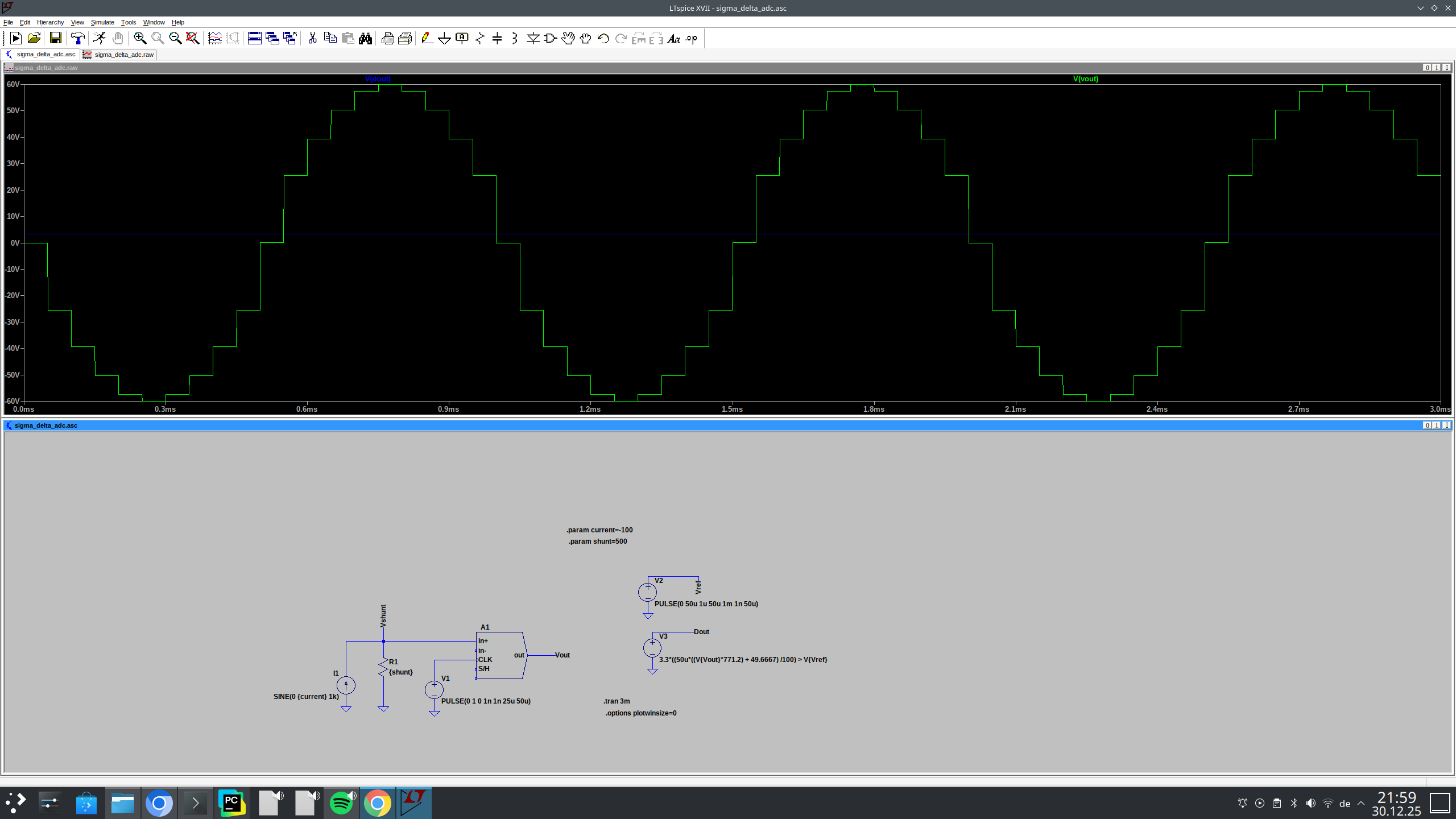Screen dimensions: 1456x819
Task: Add a SPICE directive with the .op icon
Action: pyautogui.click(x=690, y=38)
